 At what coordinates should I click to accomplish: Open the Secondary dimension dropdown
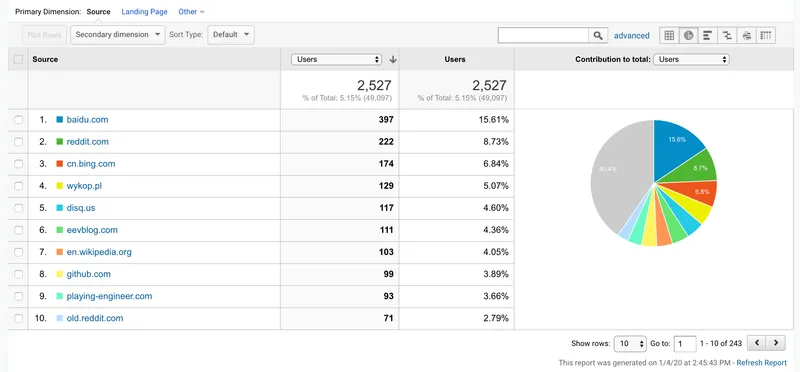tap(118, 35)
